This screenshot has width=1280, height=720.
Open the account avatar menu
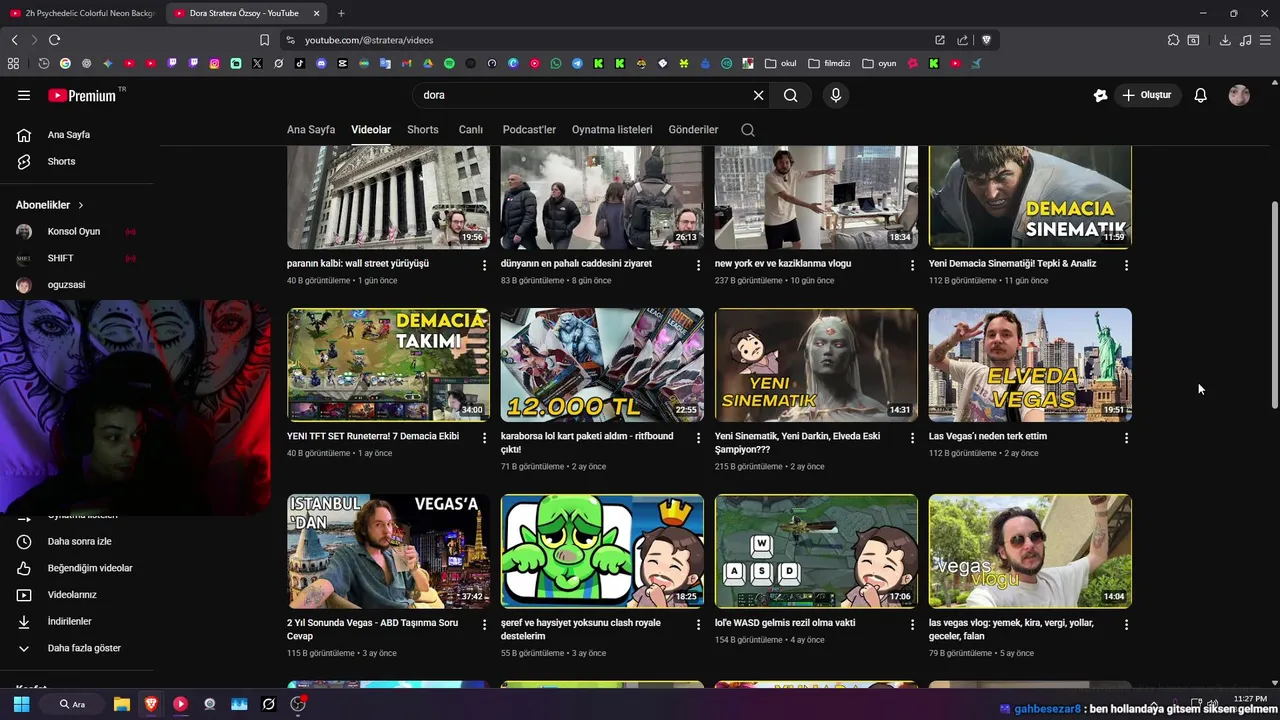pos(1239,95)
